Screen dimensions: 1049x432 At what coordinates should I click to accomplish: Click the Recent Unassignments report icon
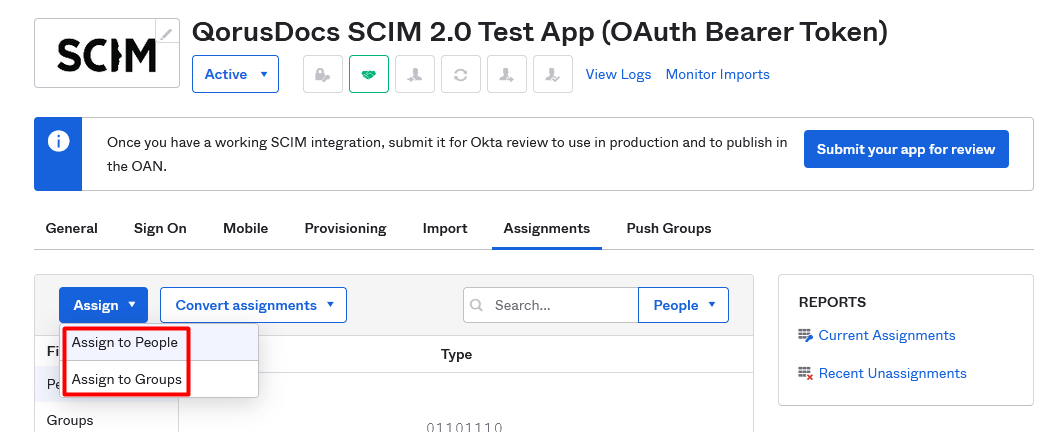805,374
